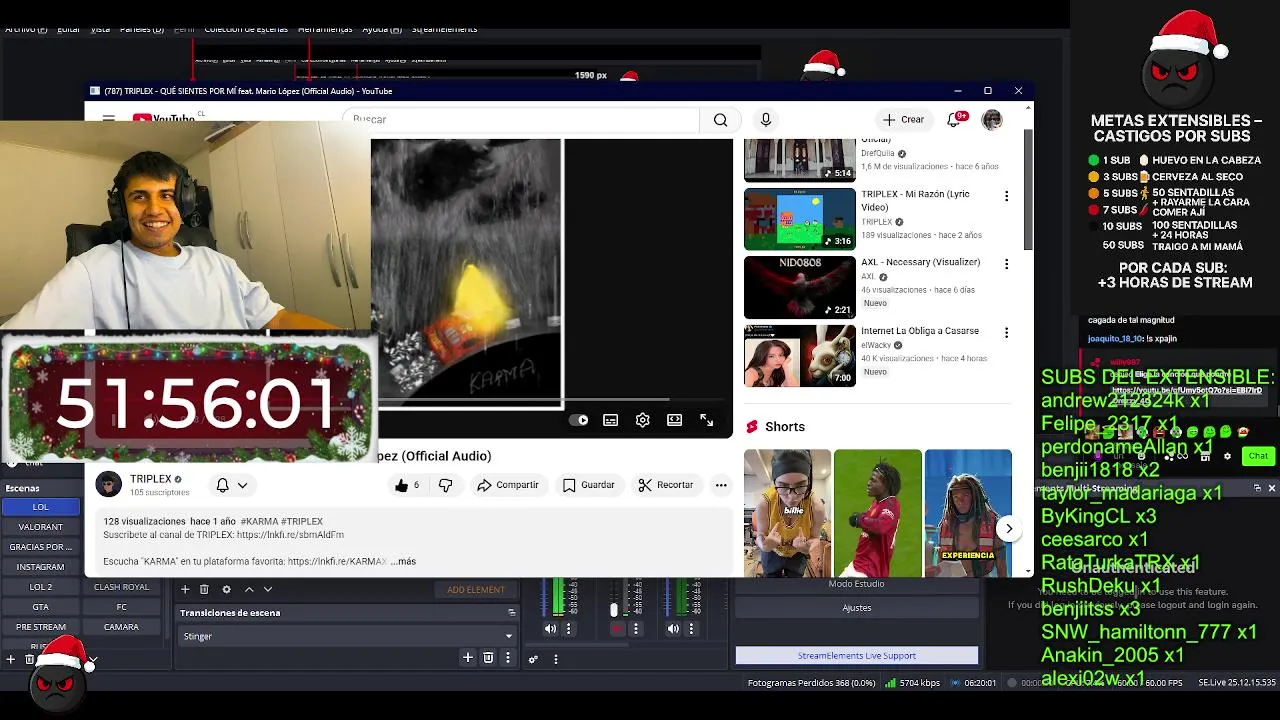
Task: Like the video with thumbs up
Action: 406,485
